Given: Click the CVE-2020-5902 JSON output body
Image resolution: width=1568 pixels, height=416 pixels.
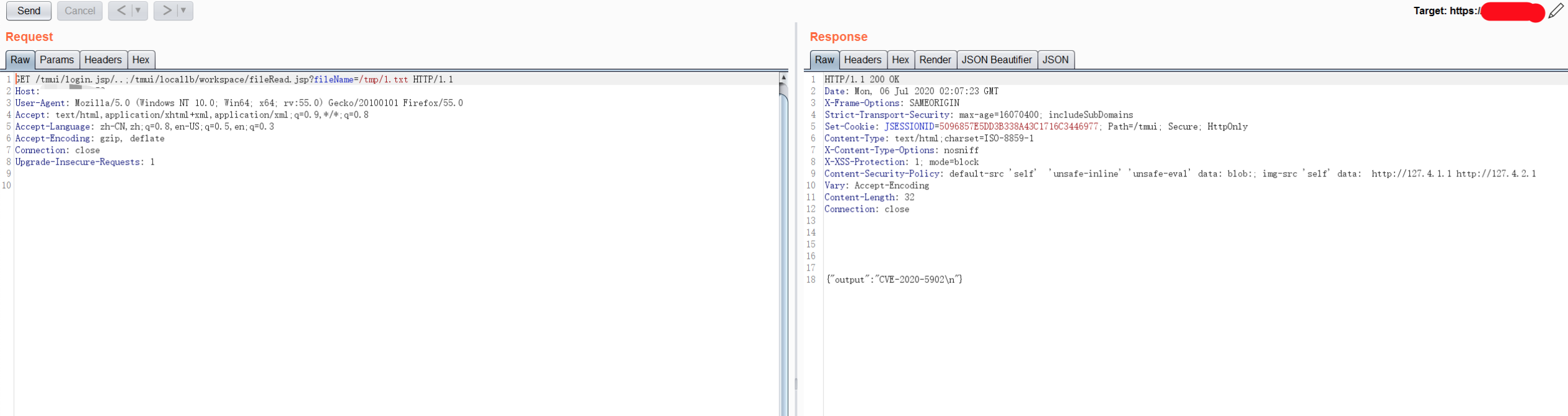Looking at the screenshot, I should click(x=894, y=279).
